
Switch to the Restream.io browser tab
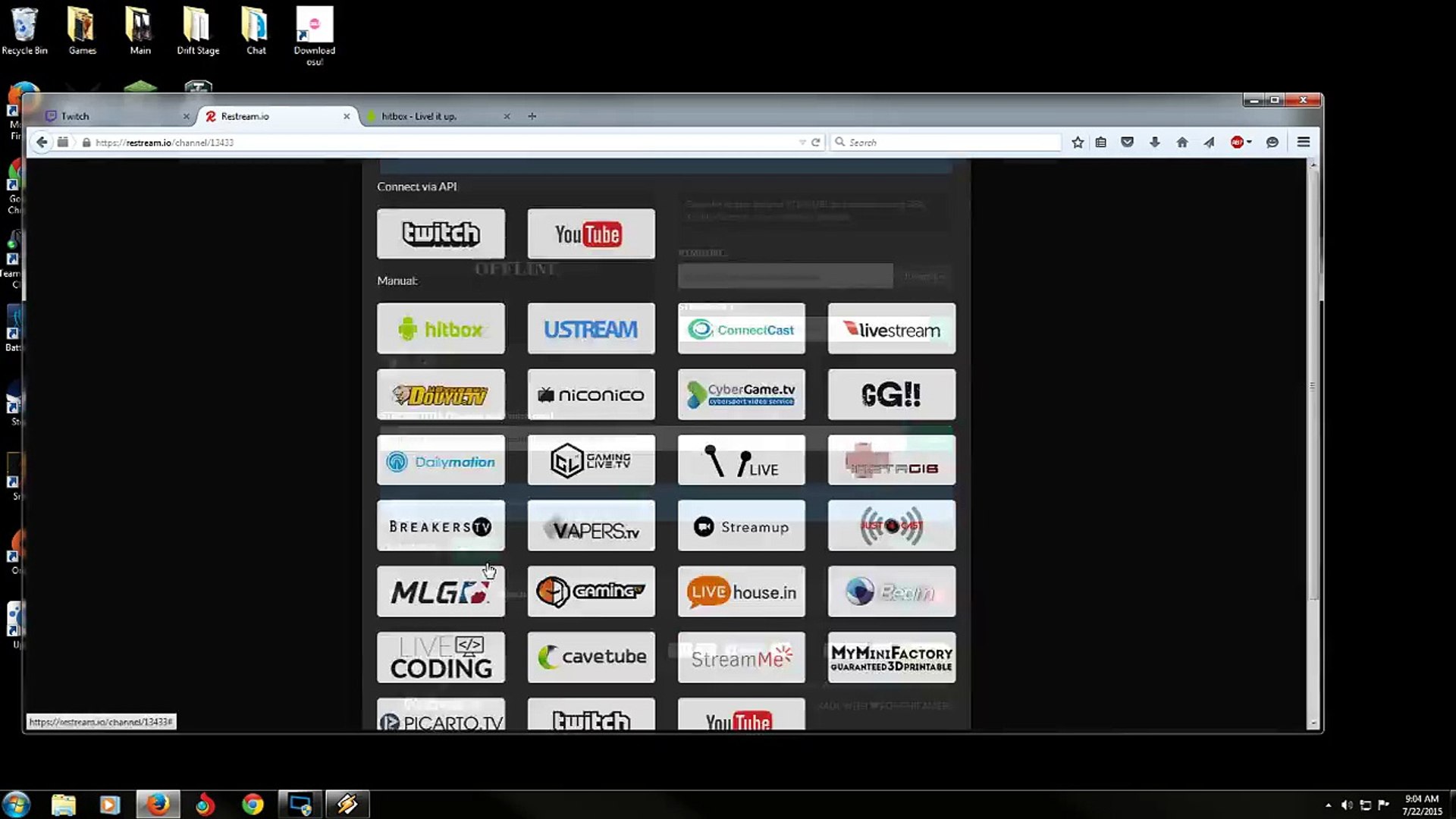point(277,116)
